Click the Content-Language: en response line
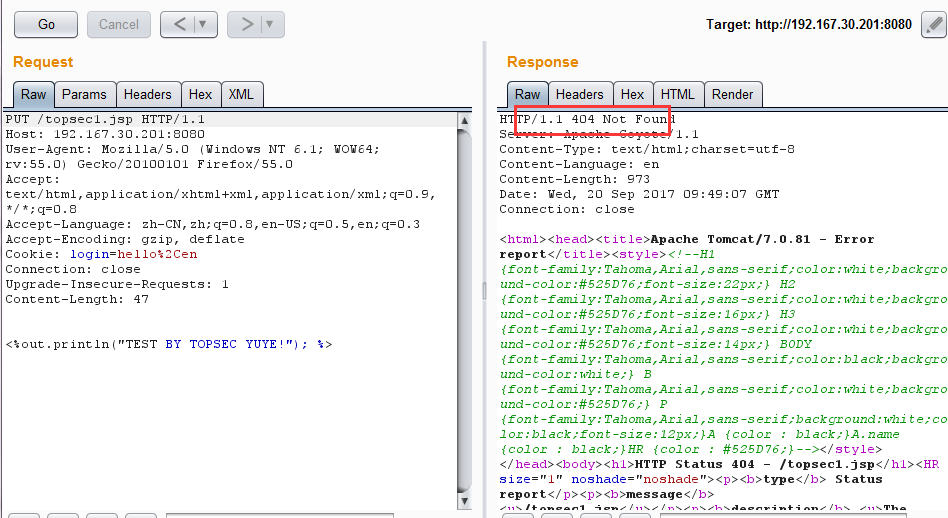The width and height of the screenshot is (948, 518). pos(579,164)
